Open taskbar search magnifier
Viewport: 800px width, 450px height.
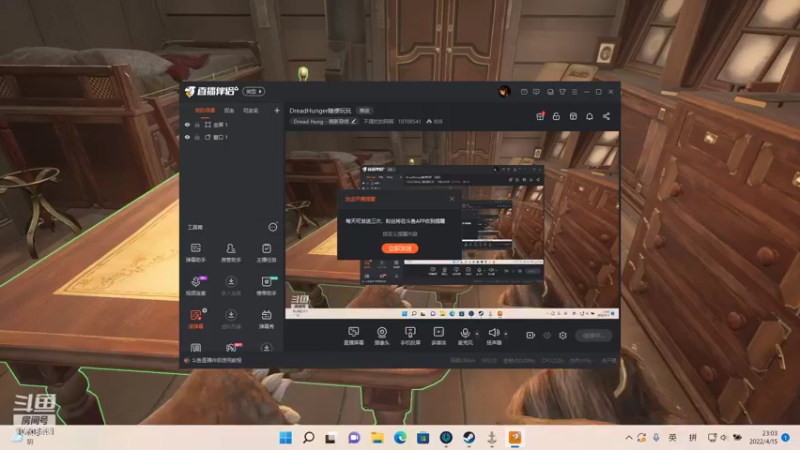click(x=308, y=438)
